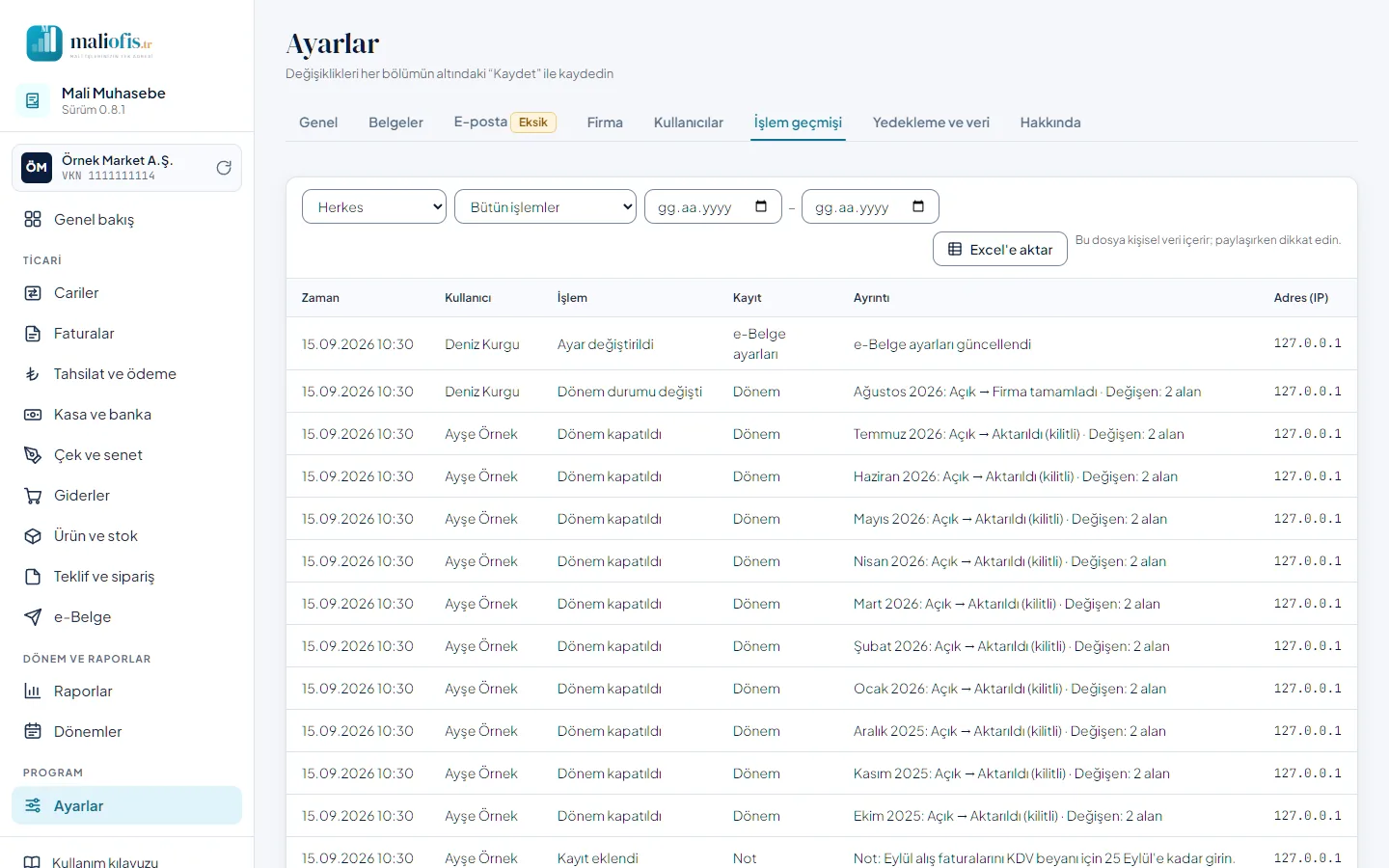Click the Ürün ve stok box icon
1389x868 pixels.
pyautogui.click(x=33, y=536)
